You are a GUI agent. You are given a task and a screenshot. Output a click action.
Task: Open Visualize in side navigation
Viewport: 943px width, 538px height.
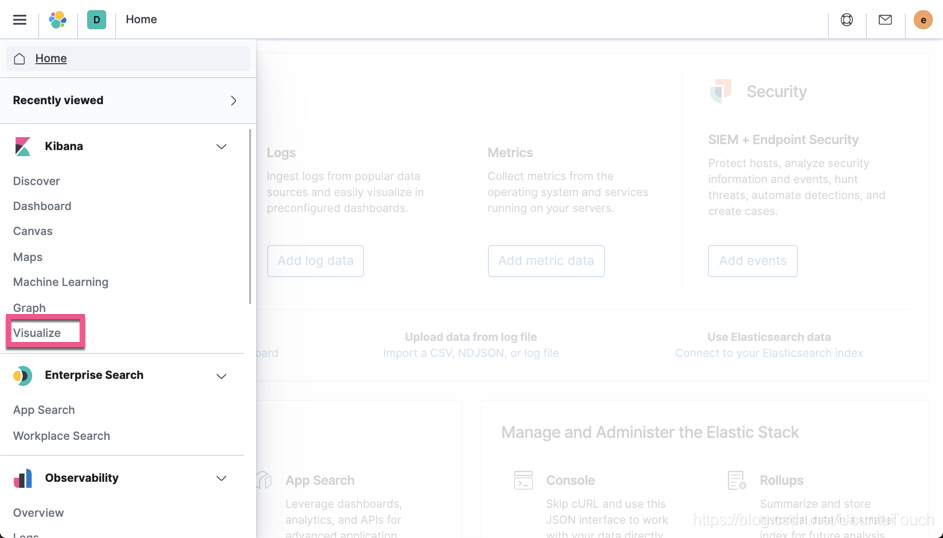coord(37,333)
